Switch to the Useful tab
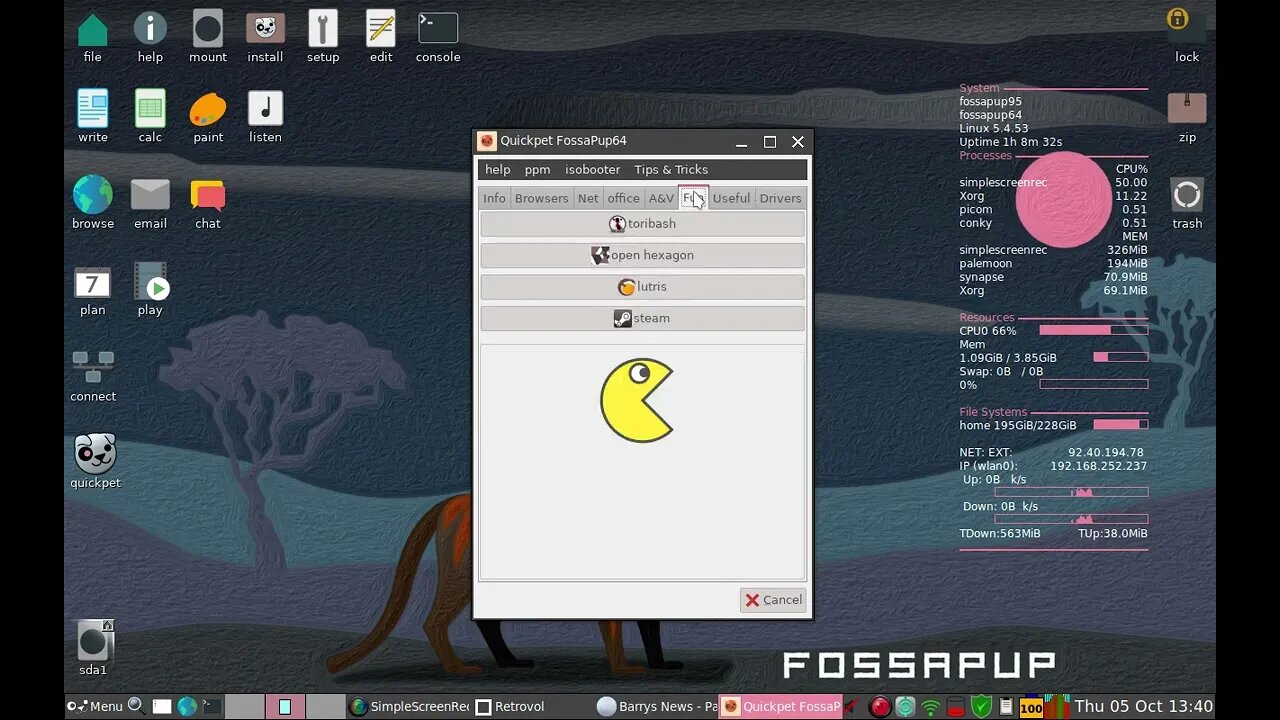This screenshot has width=1280, height=720. click(731, 198)
